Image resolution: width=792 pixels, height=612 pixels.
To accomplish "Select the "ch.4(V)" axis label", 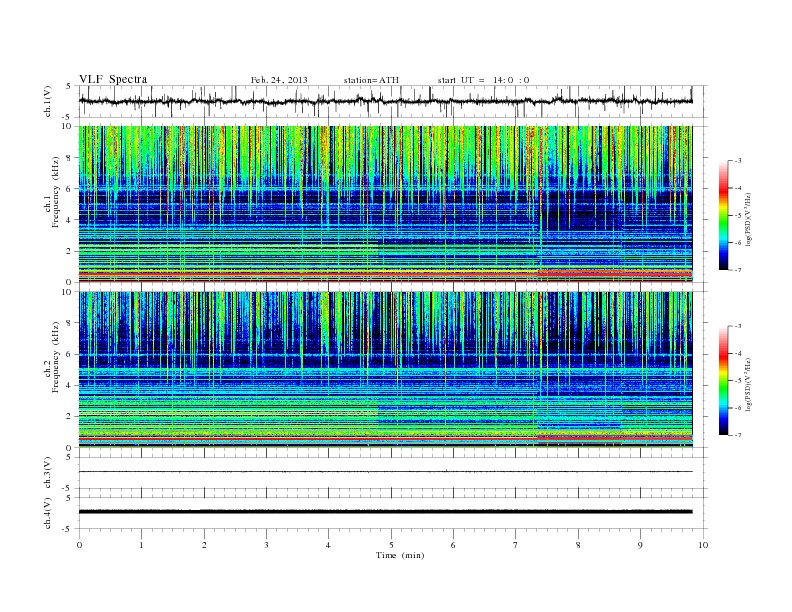I will click(x=47, y=513).
